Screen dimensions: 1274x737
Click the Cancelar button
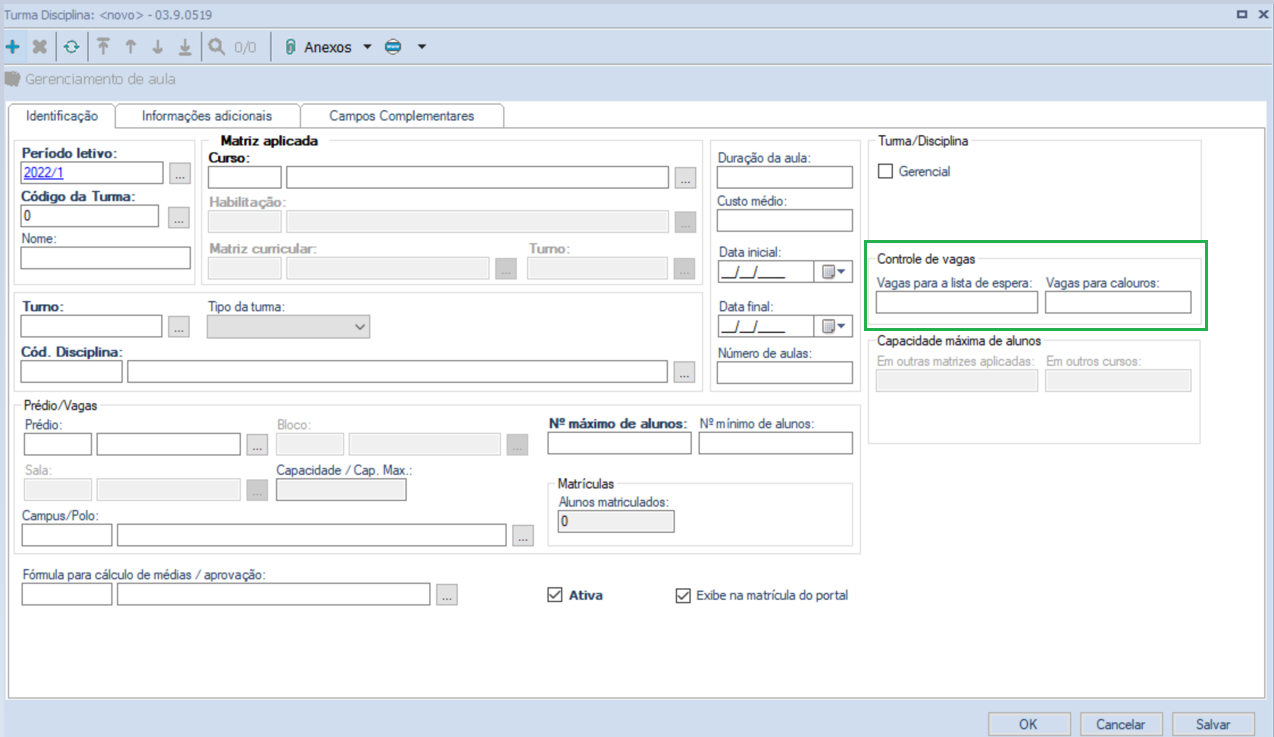click(1120, 724)
